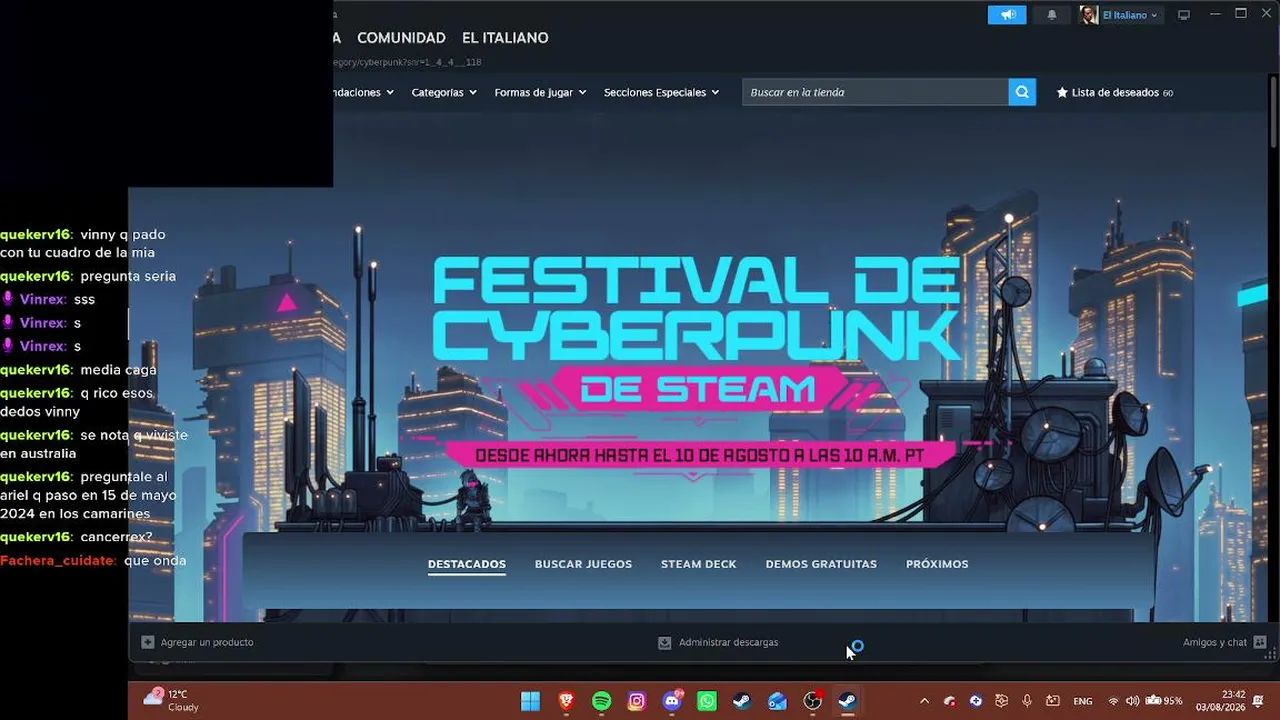The height and width of the screenshot is (720, 1280).
Task: Select the PRÓXIMOS tab
Action: [937, 564]
